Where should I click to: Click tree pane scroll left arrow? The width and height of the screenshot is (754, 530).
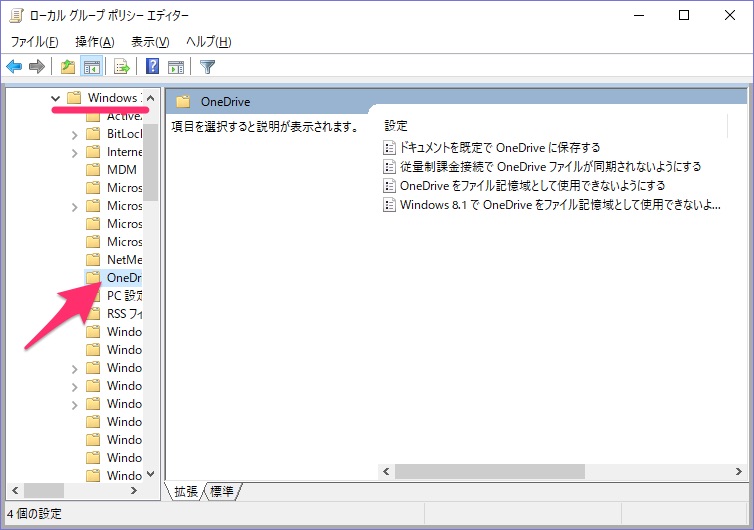pos(15,491)
